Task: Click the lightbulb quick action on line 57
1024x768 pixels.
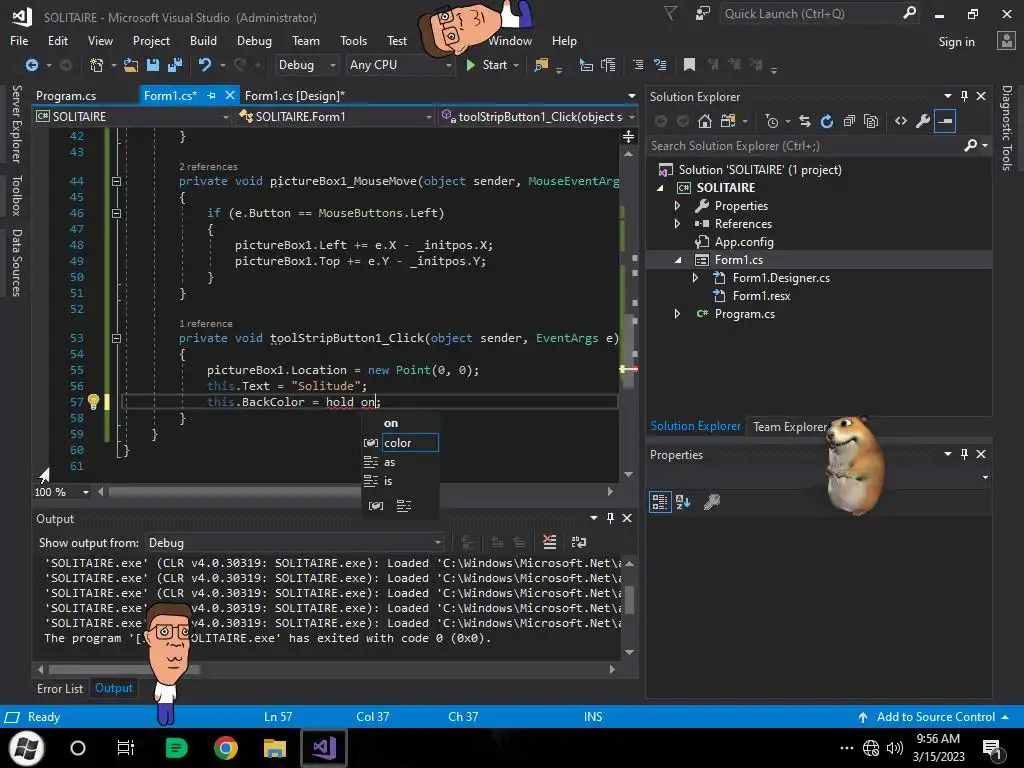Action: (x=93, y=402)
